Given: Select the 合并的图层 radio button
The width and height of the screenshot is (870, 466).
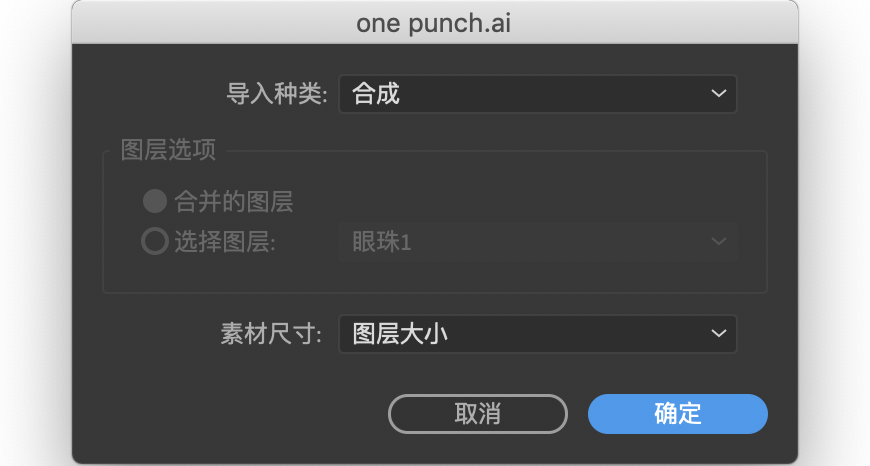Looking at the screenshot, I should pos(154,202).
